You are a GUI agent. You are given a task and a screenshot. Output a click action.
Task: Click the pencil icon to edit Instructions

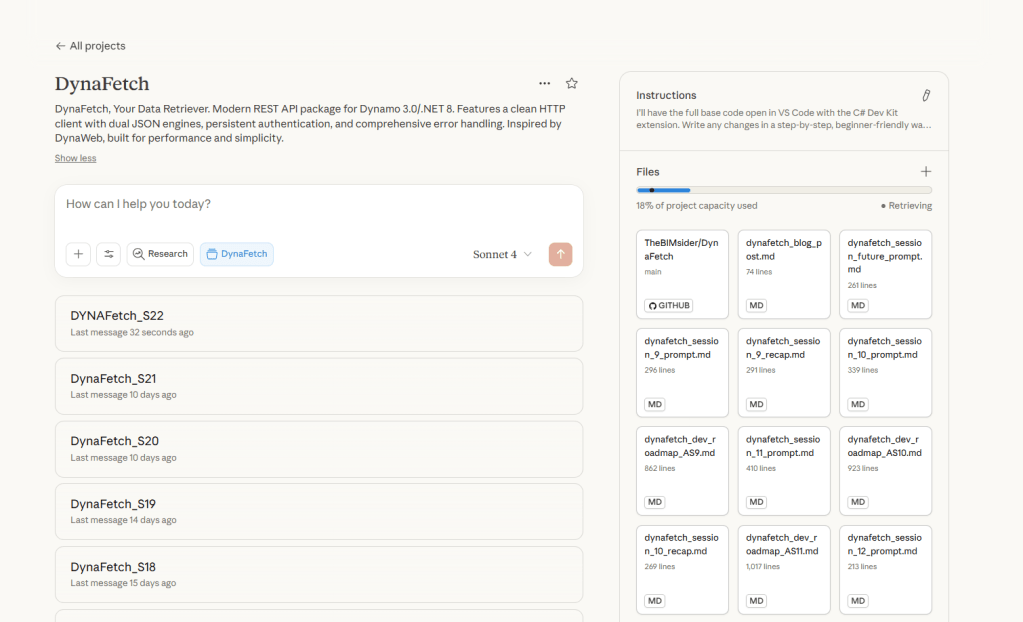point(925,96)
